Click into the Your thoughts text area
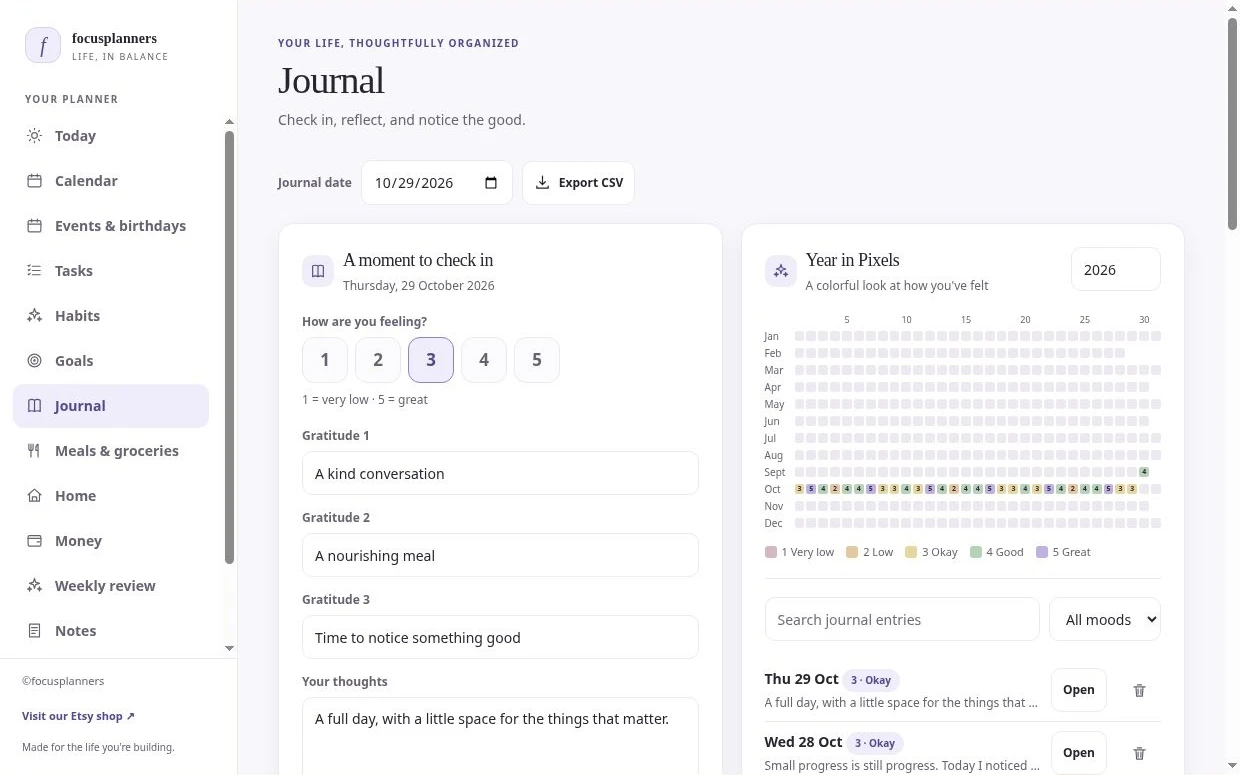The width and height of the screenshot is (1240, 775). (x=500, y=736)
